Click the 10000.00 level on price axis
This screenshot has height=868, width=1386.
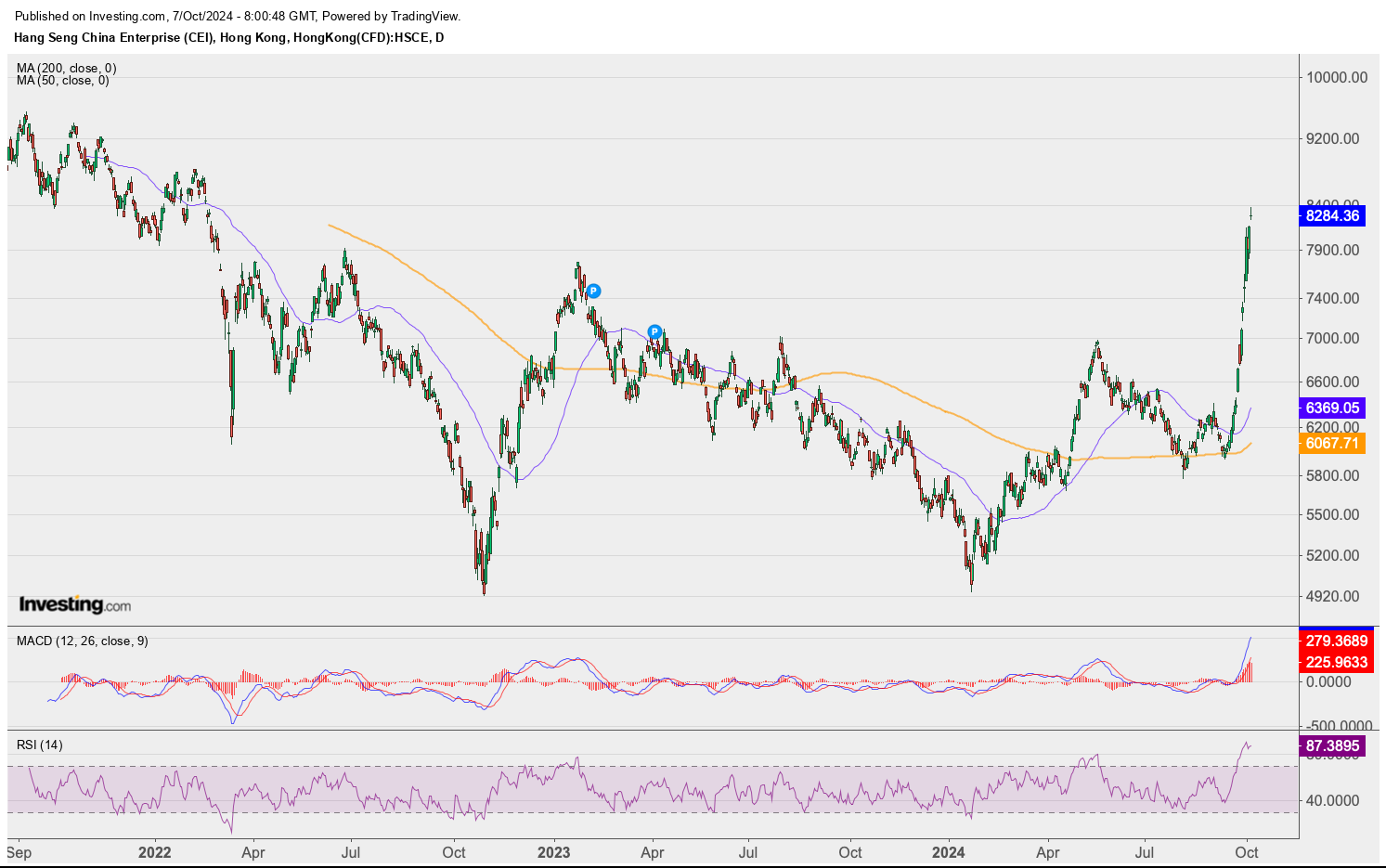(1337, 77)
